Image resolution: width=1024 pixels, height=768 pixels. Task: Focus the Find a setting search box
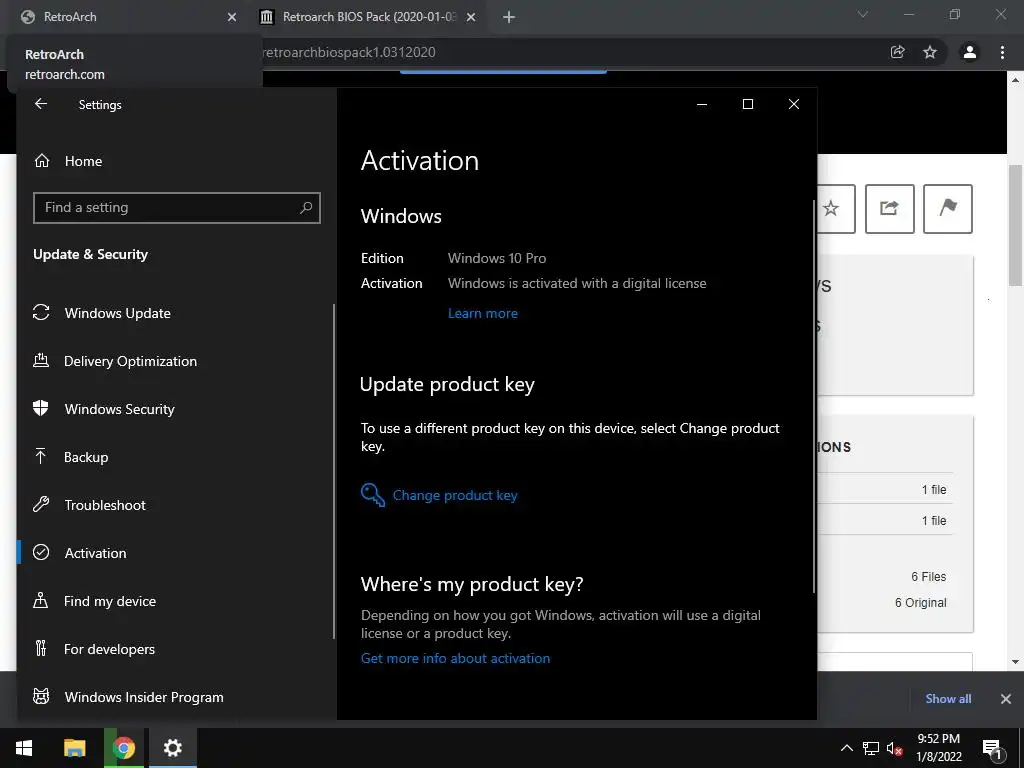click(x=176, y=208)
